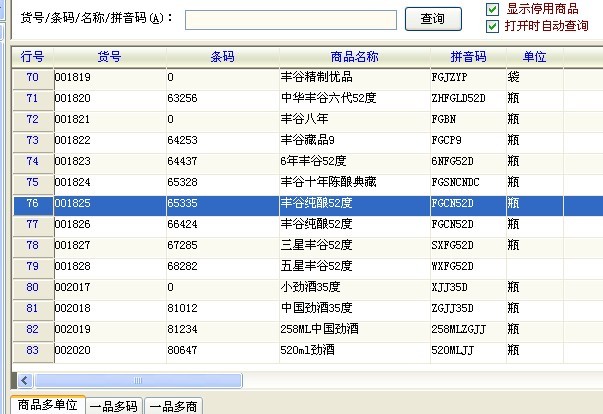This screenshot has width=603, height=414.
Task: Open the 一品多商 tab
Action: click(173, 406)
